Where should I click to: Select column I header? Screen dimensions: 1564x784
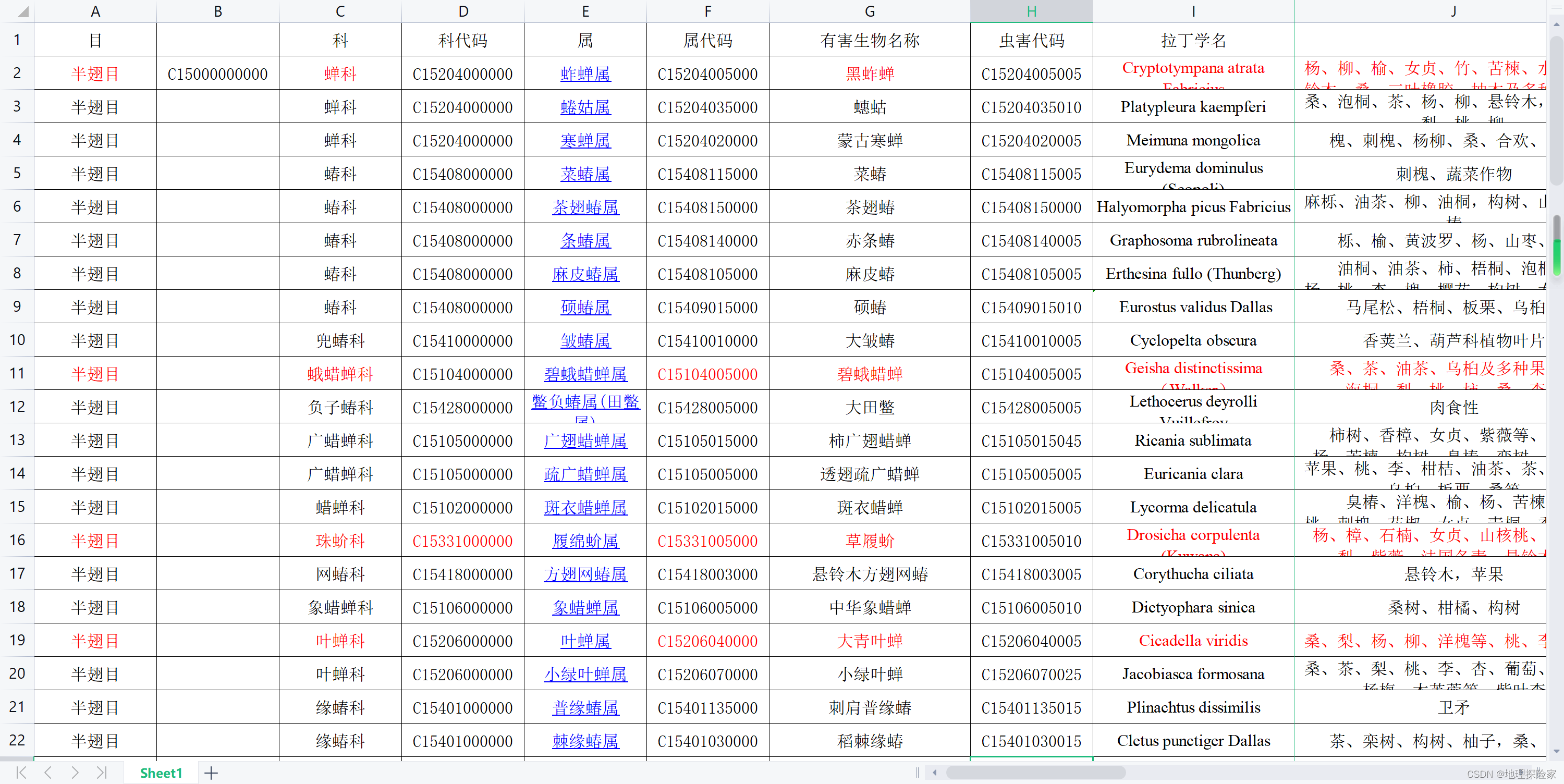coord(1193,11)
